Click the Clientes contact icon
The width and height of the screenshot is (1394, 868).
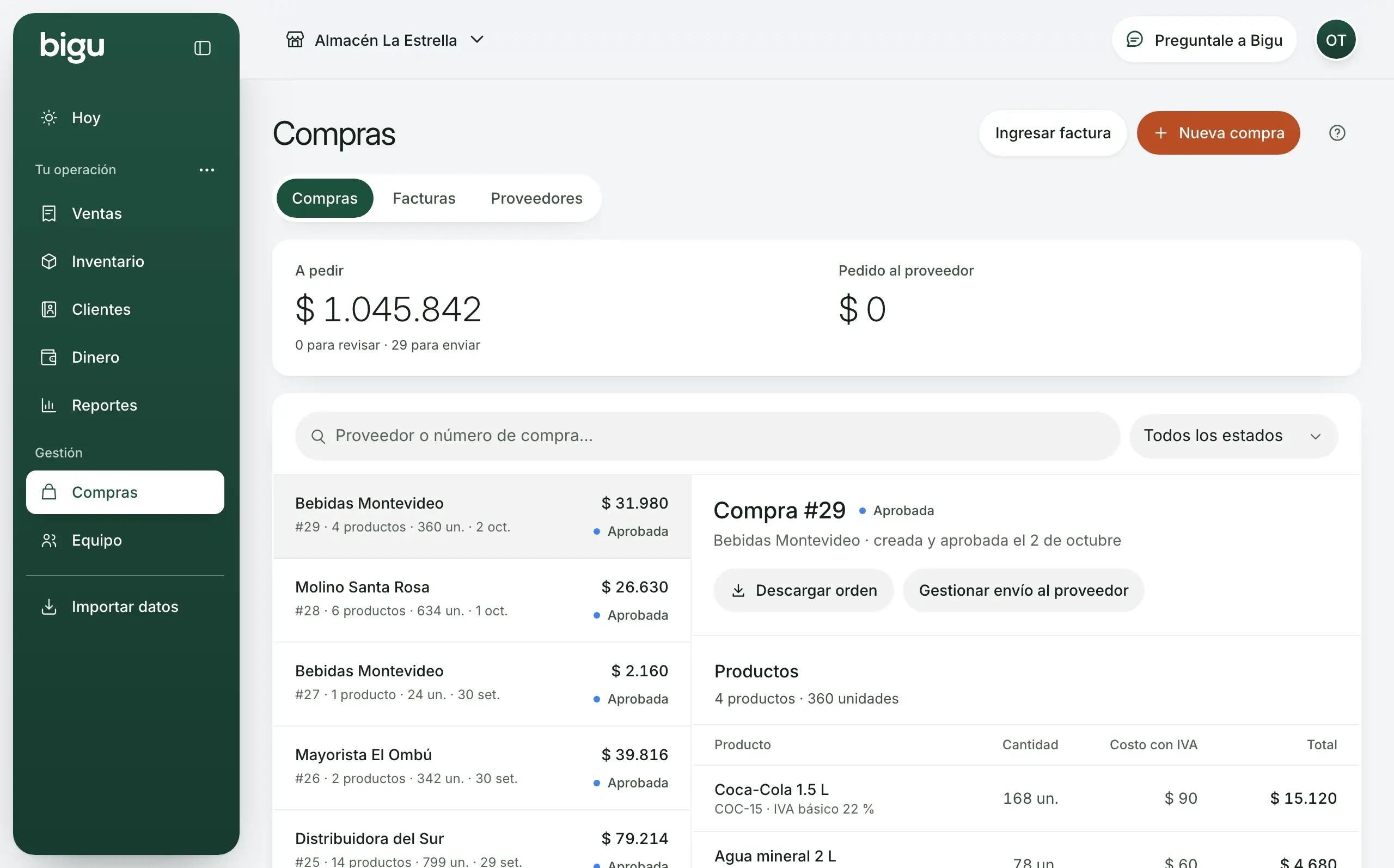49,309
